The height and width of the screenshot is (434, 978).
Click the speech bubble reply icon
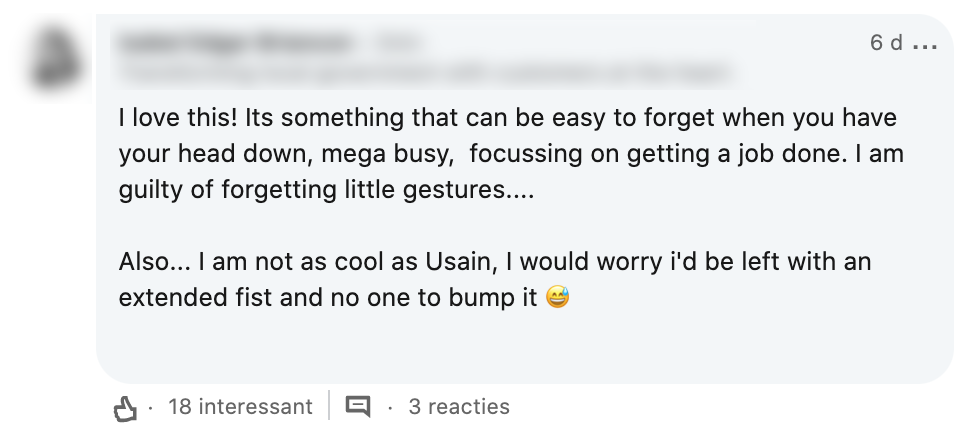(x=357, y=407)
